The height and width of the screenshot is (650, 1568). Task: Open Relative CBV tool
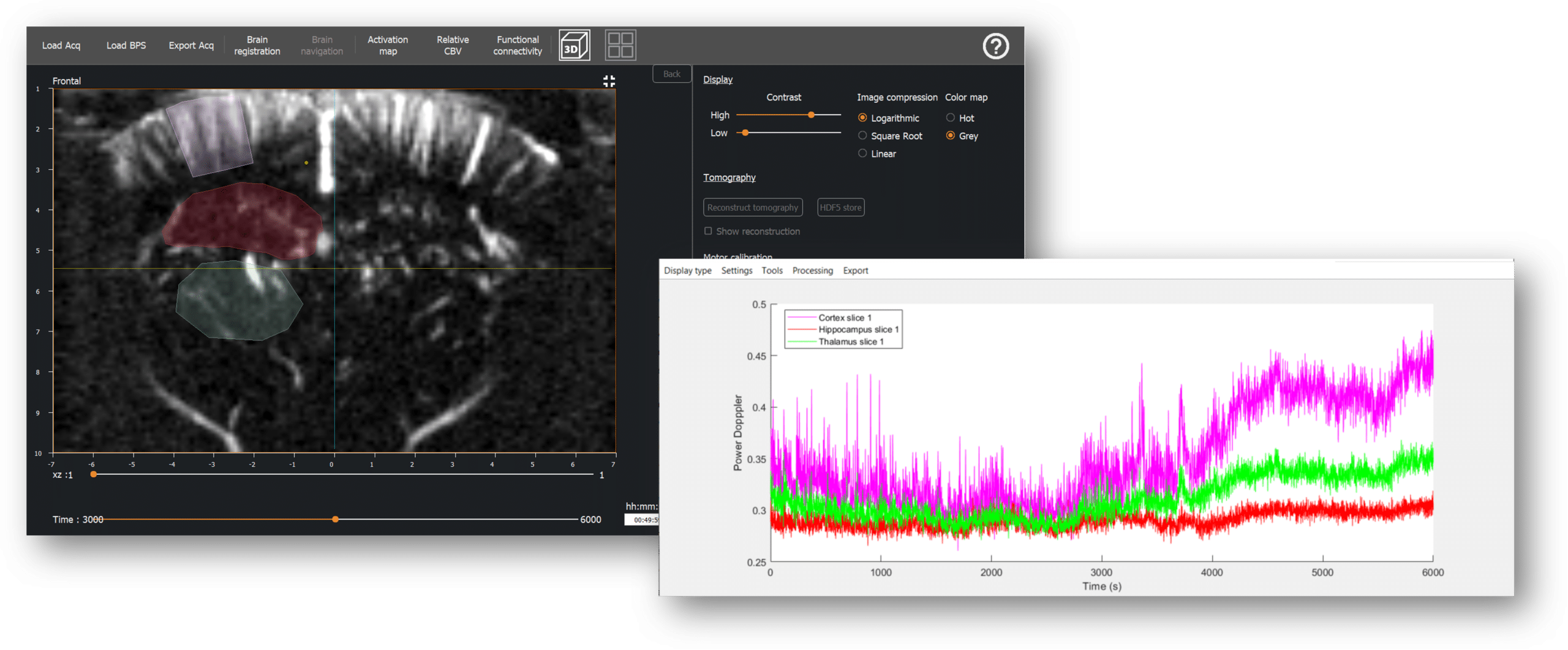click(x=453, y=45)
